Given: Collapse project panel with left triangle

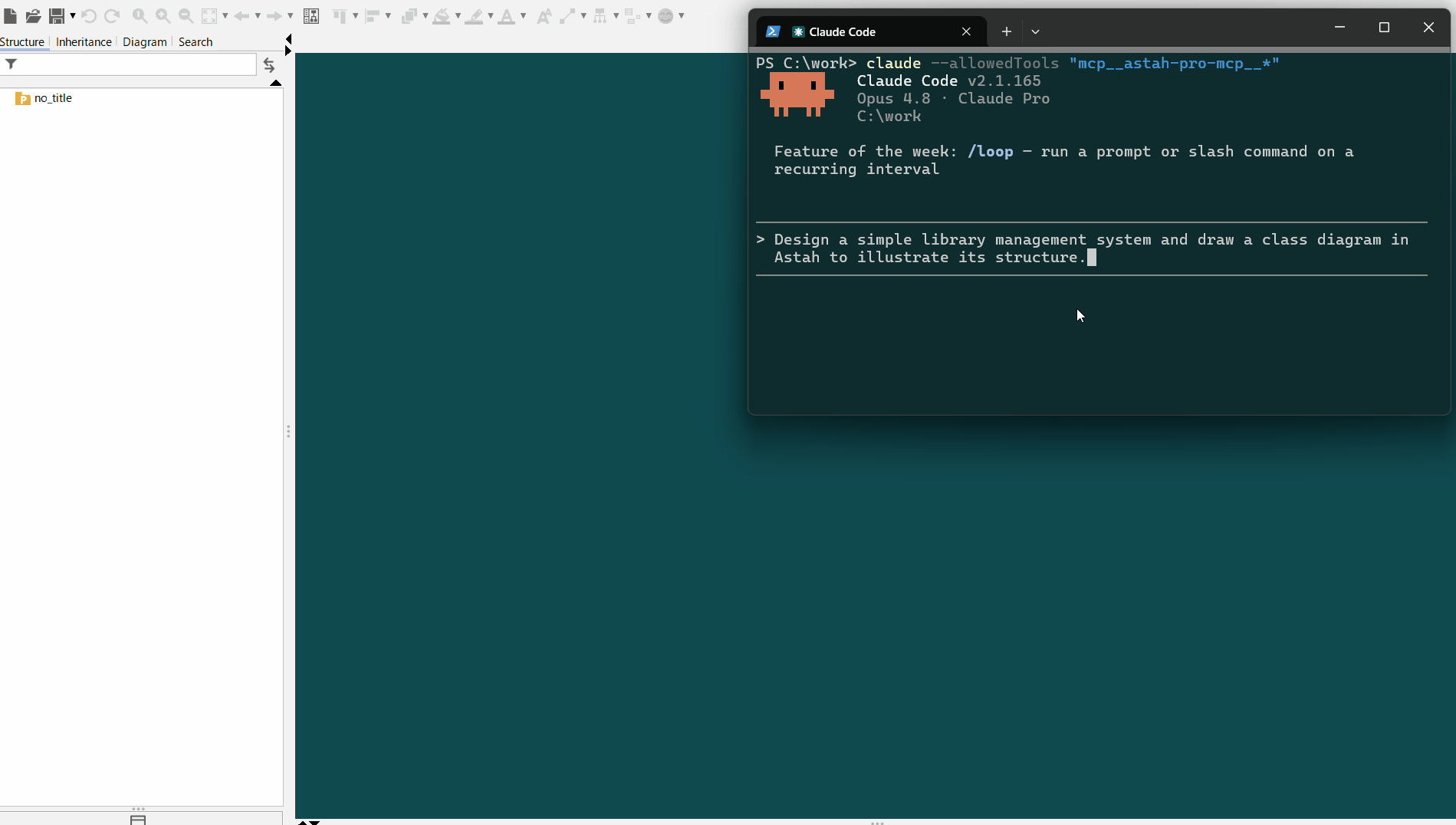Looking at the screenshot, I should [288, 39].
